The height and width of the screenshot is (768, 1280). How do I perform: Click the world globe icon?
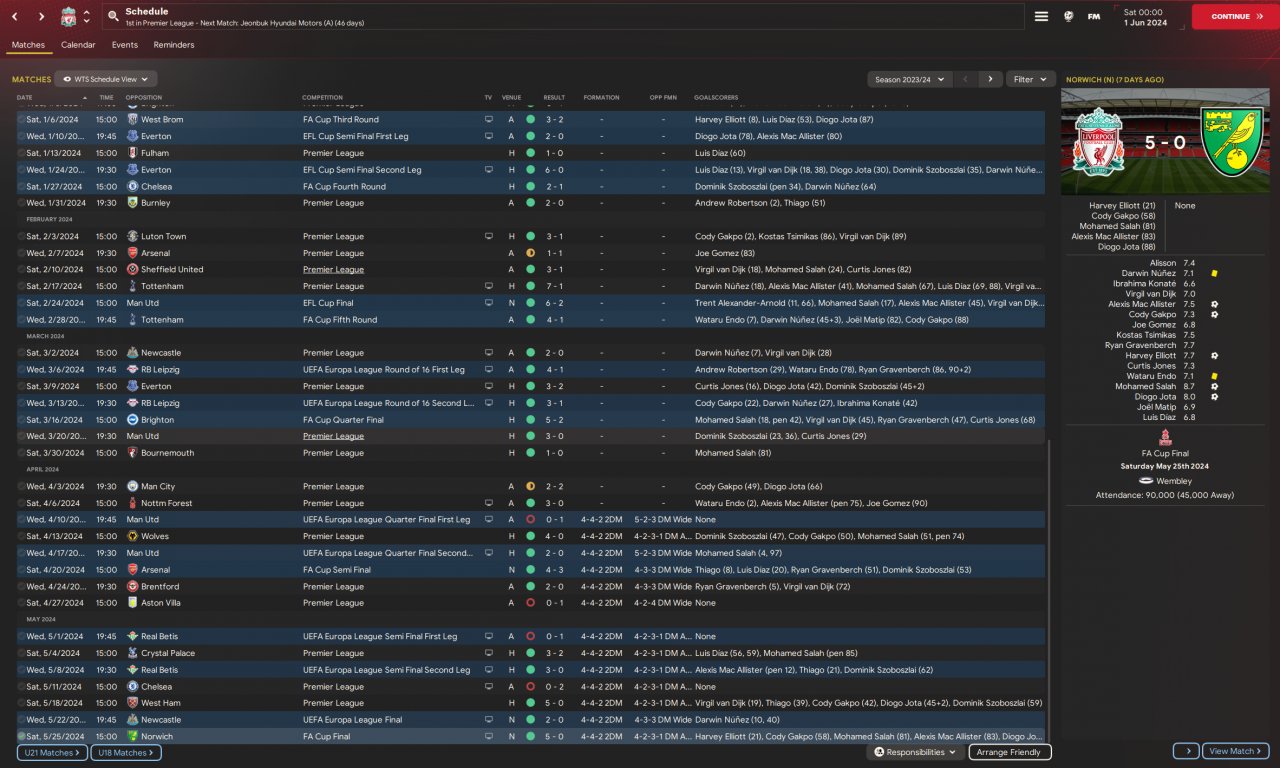(x=1068, y=16)
